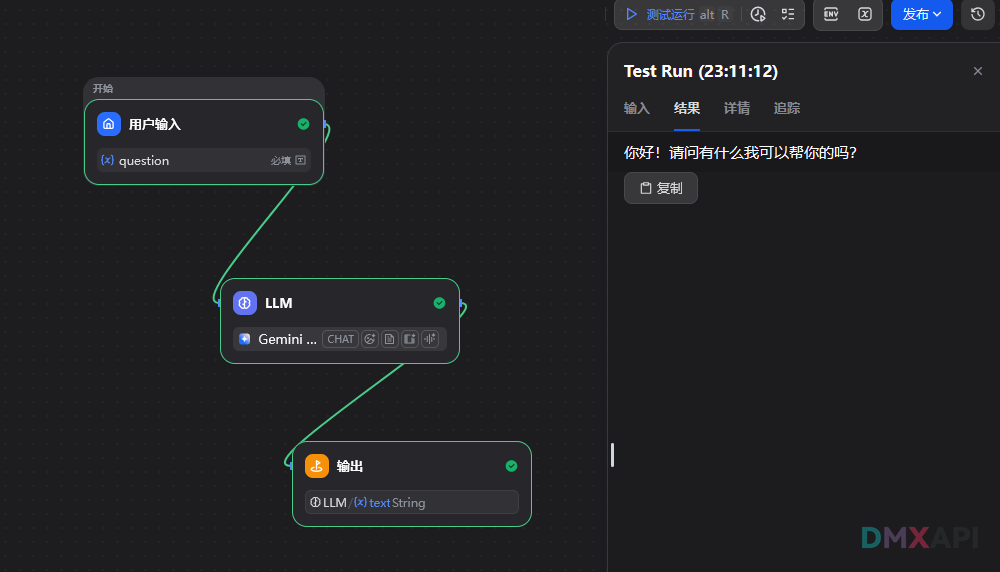This screenshot has width=1000, height=572.
Task: Click the panel resize handle divider
Action: click(x=612, y=455)
